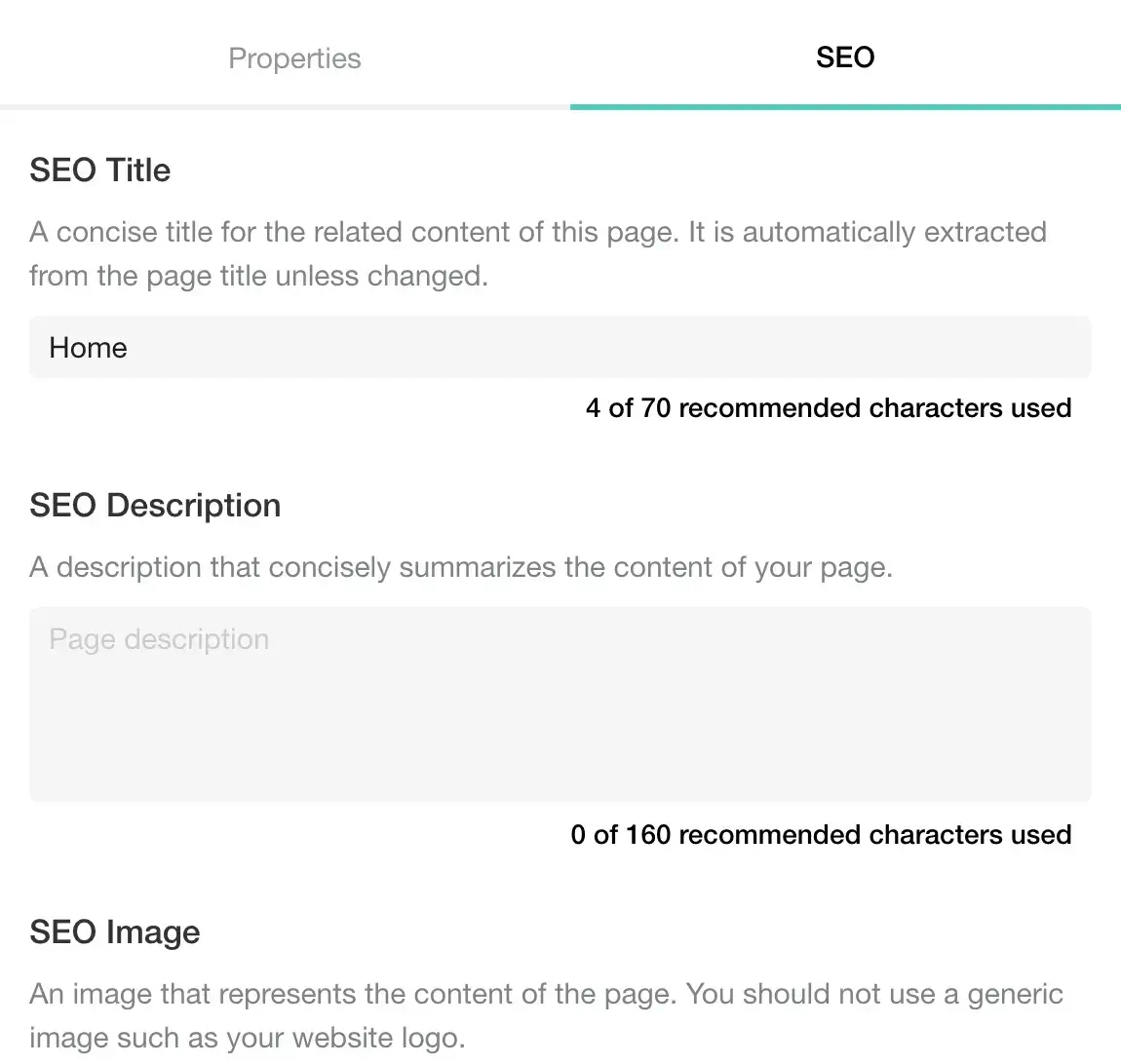Screen dimensions: 1121x1064
Task: Click the SEO Image heading
Action: pos(114,931)
